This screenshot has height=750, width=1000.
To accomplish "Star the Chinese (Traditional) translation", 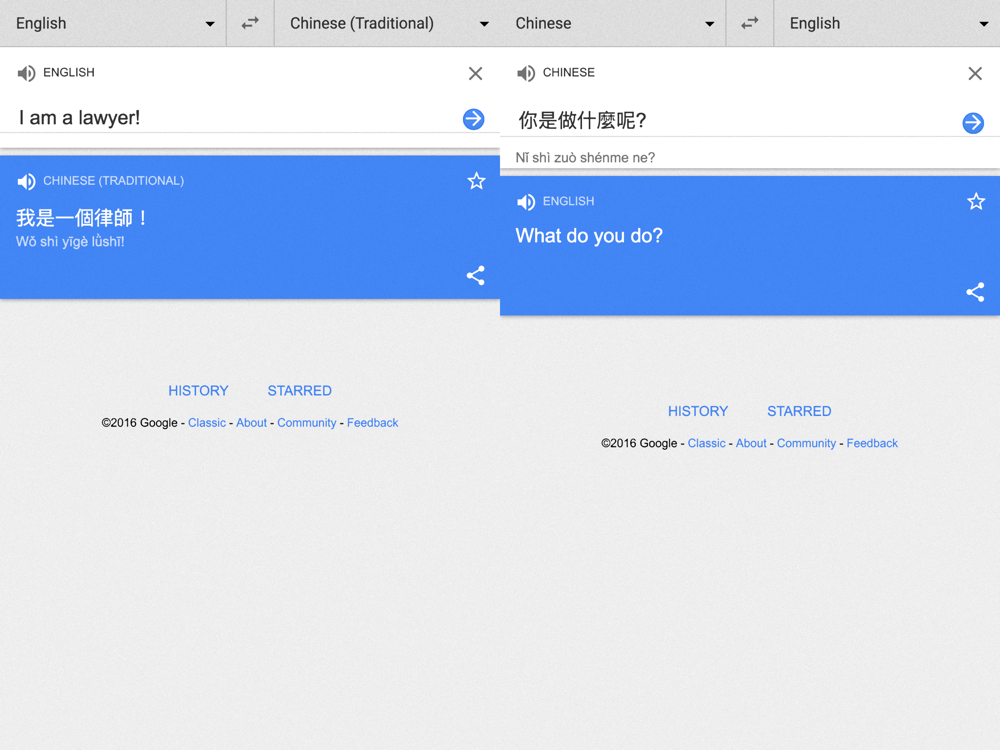I will (476, 181).
